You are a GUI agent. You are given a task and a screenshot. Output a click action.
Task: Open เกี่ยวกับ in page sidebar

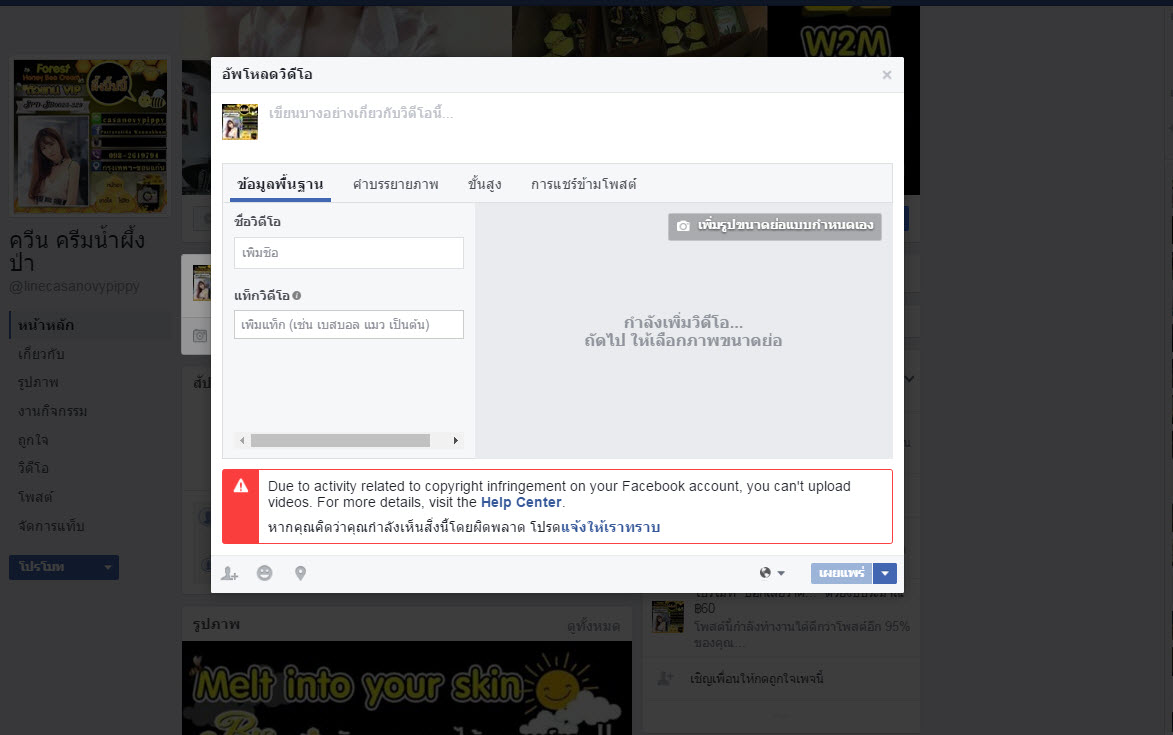pos(41,354)
